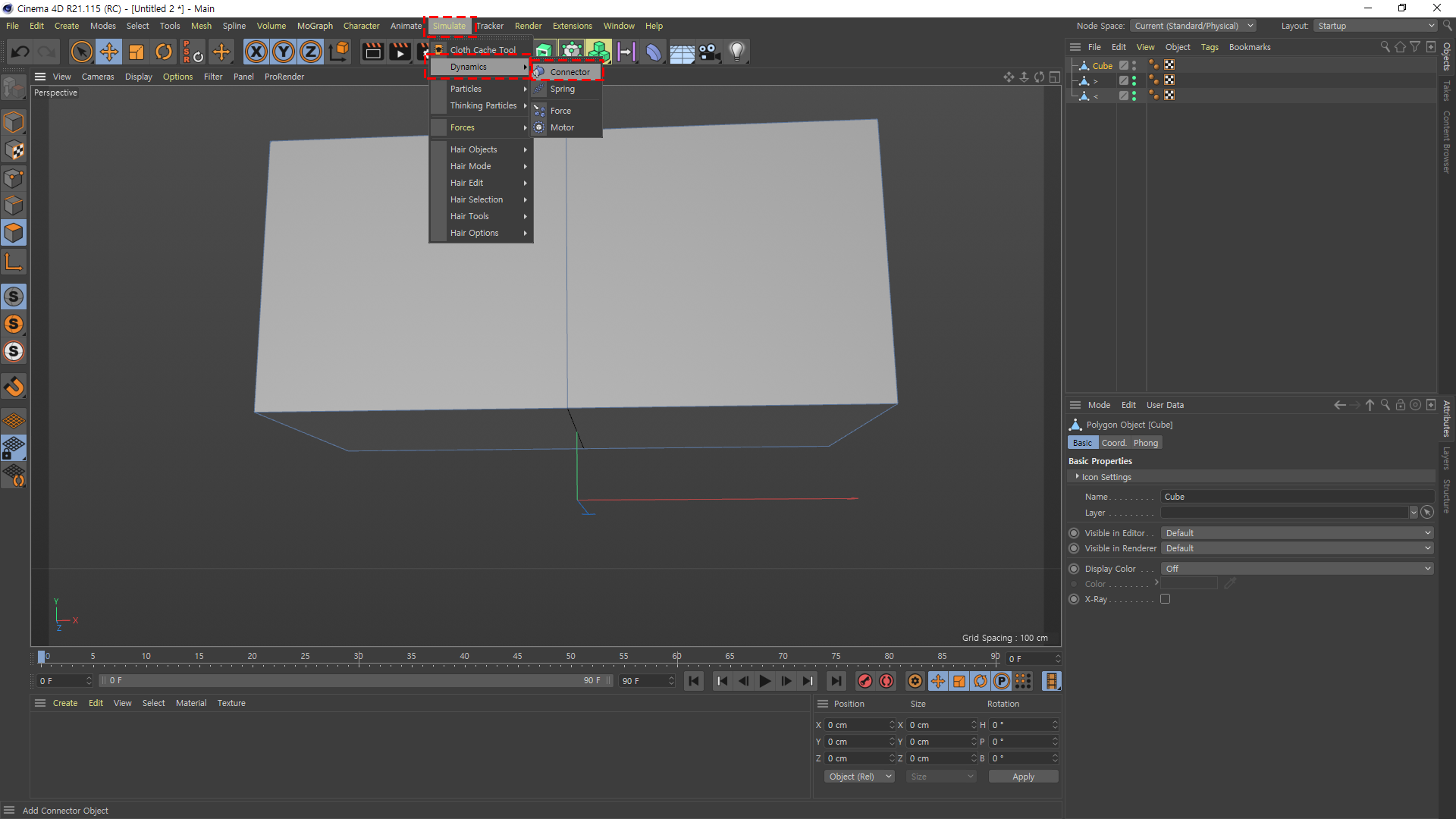Select the Rotate tool
The width and height of the screenshot is (1456, 819).
pyautogui.click(x=164, y=52)
